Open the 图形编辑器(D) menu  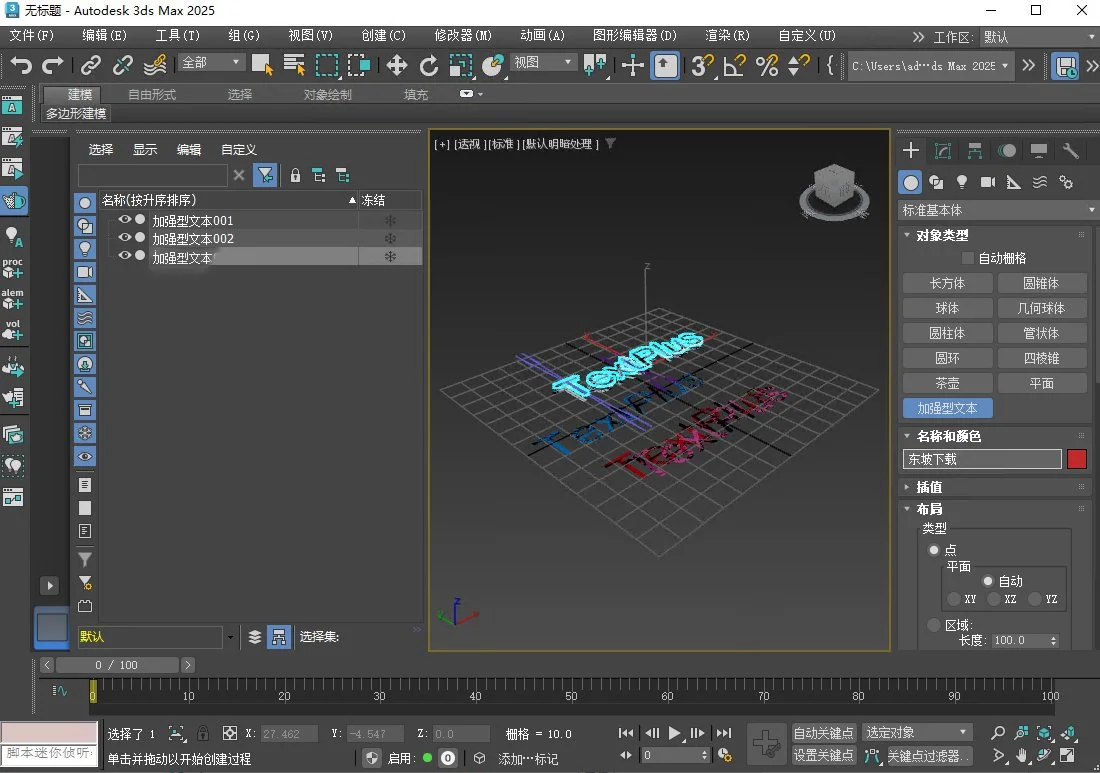634,36
